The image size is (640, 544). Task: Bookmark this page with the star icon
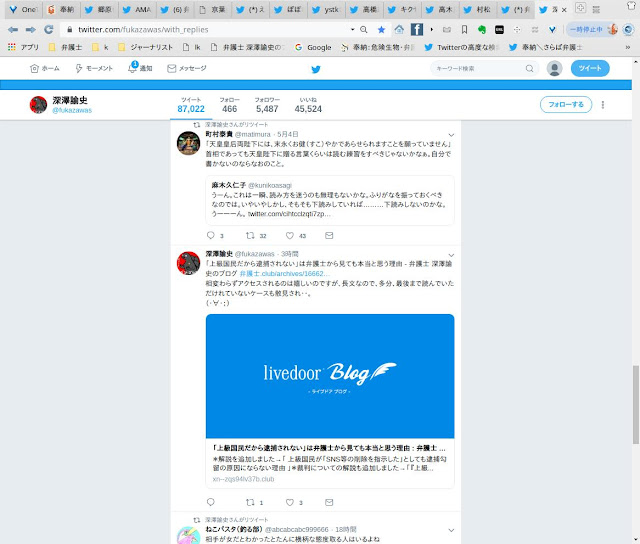381,29
